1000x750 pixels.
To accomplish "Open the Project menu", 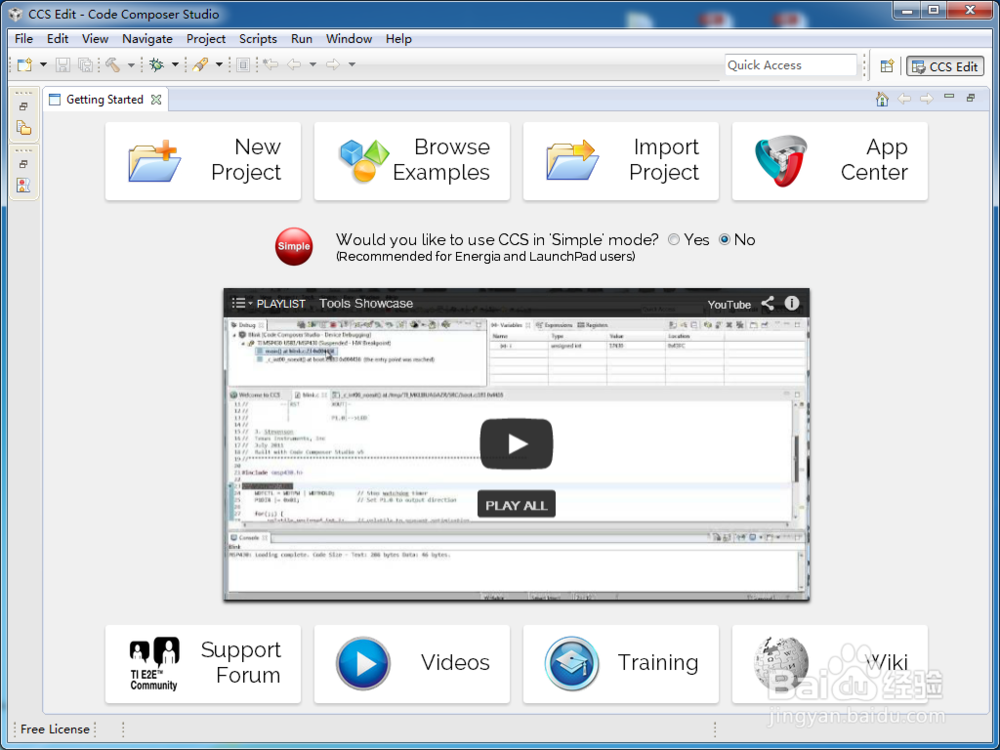I will [206, 39].
